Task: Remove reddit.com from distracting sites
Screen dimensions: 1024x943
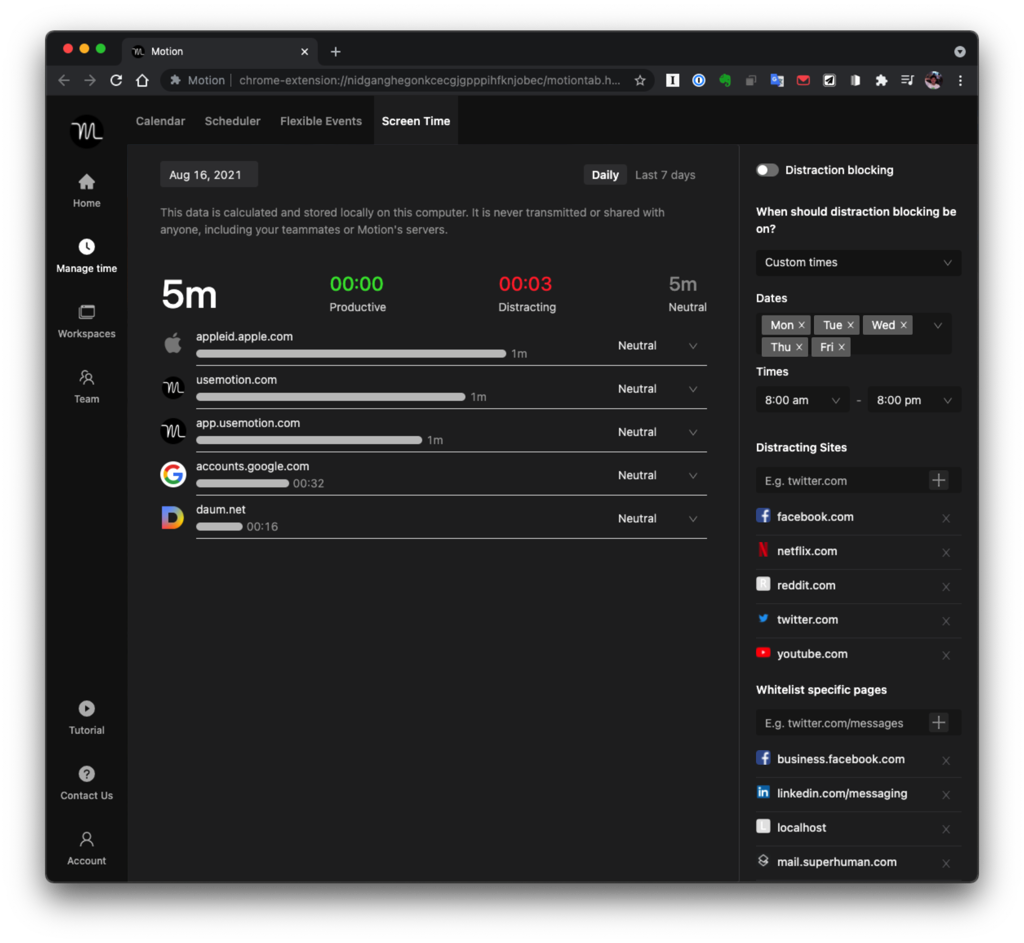Action: (x=946, y=587)
